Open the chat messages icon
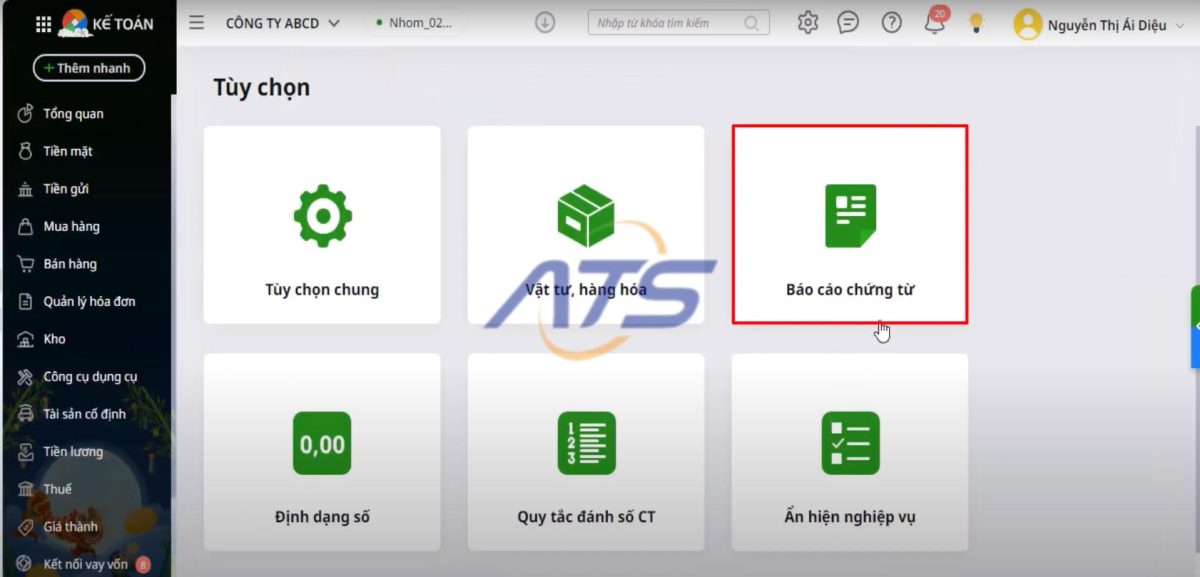The width and height of the screenshot is (1200, 577). click(x=848, y=23)
